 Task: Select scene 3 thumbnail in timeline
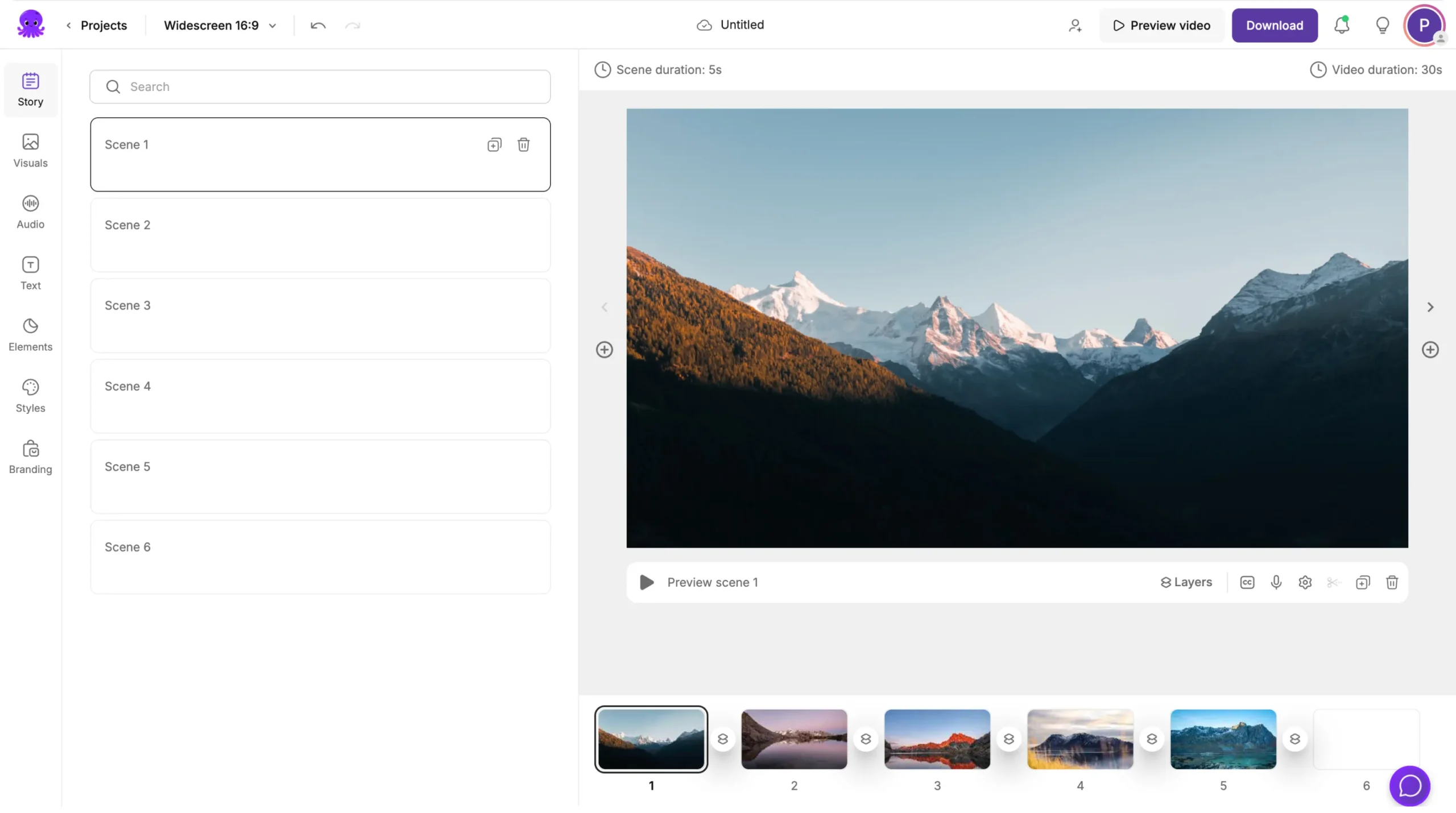point(937,739)
